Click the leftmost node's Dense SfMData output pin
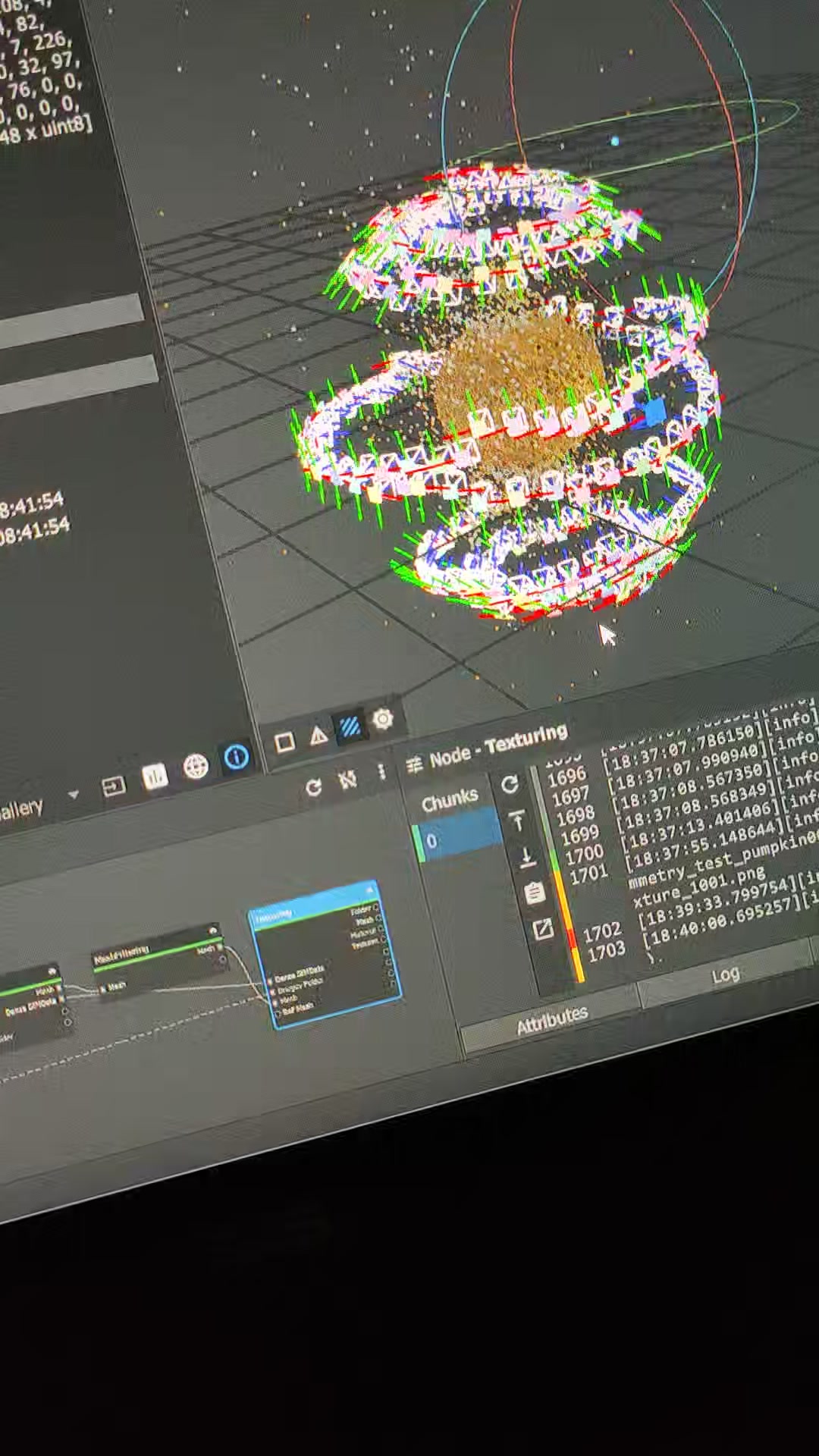The width and height of the screenshot is (819, 1456). pyautogui.click(x=61, y=999)
